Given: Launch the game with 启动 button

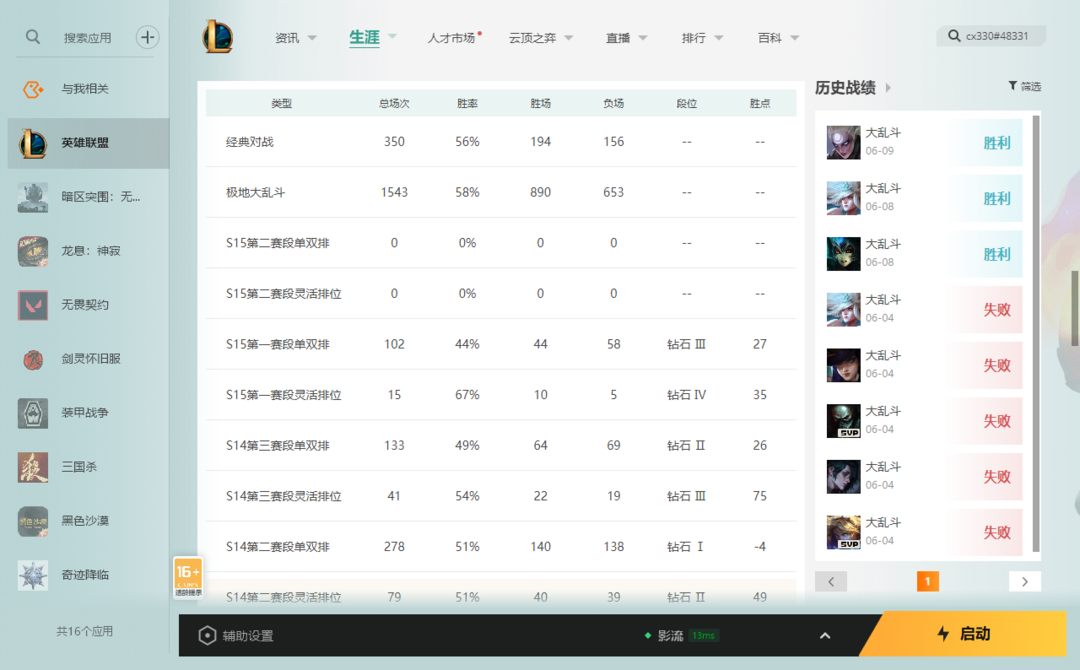Looking at the screenshot, I should click(964, 634).
